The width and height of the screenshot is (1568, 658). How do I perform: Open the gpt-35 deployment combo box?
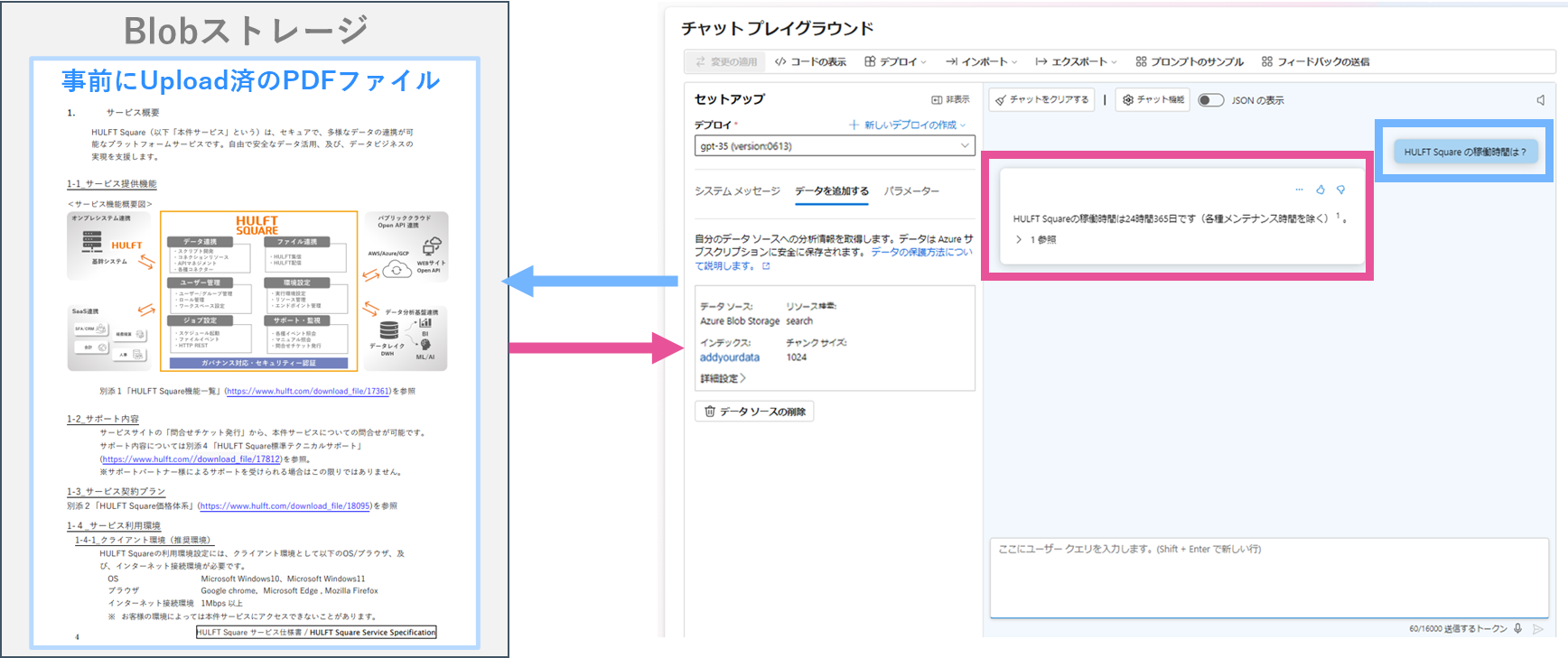coord(835,145)
